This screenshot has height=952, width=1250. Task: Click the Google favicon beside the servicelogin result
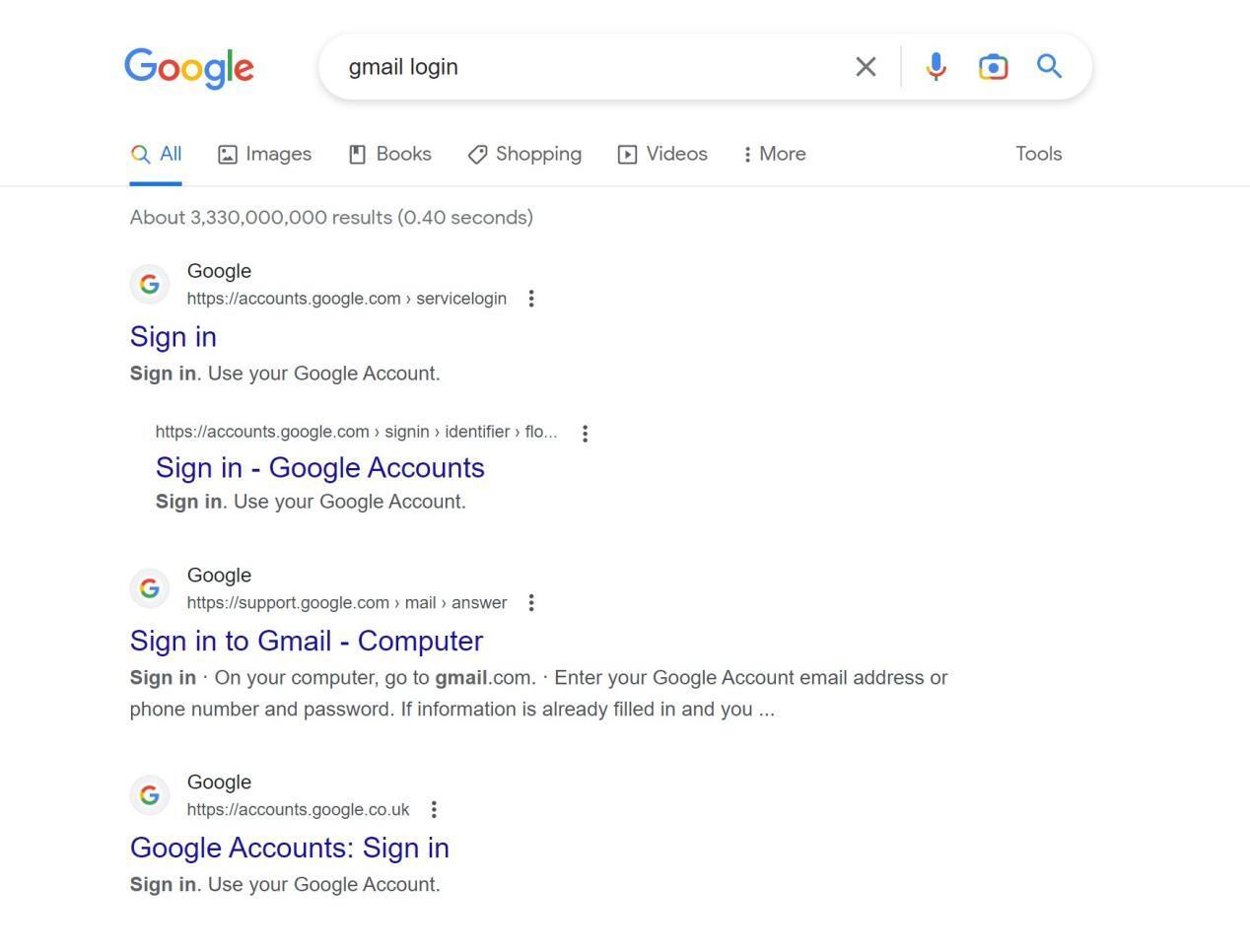coord(150,284)
